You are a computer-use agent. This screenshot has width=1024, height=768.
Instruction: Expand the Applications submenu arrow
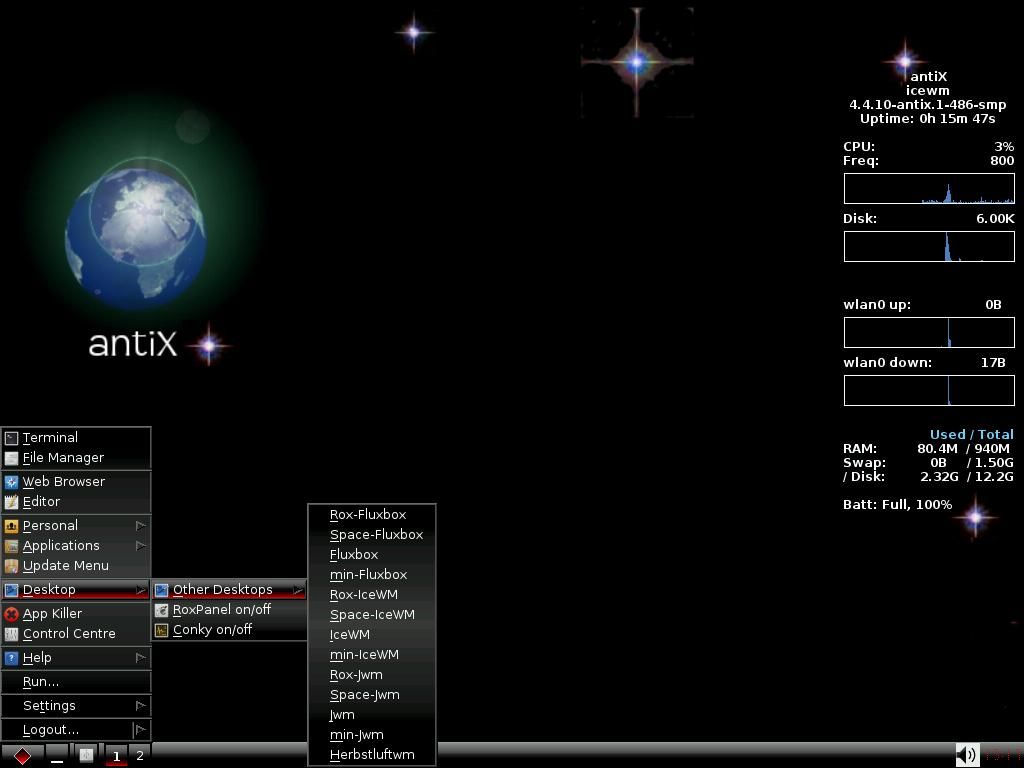click(x=140, y=546)
